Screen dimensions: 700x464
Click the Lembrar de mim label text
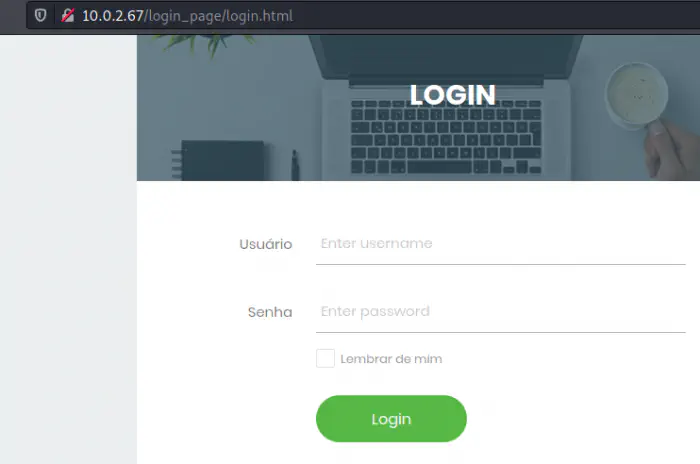[x=391, y=359]
